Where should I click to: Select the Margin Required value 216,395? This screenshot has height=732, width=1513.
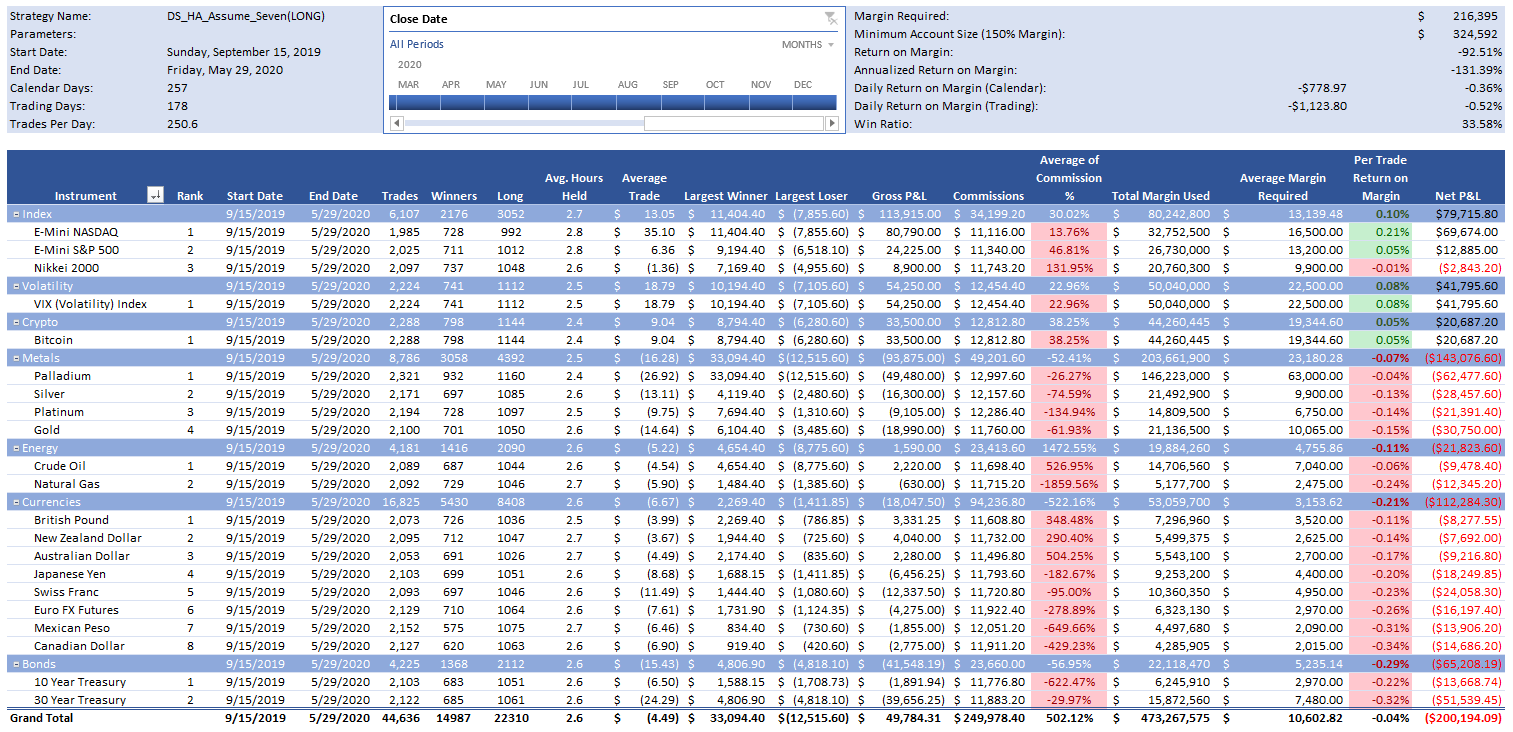click(x=1477, y=16)
